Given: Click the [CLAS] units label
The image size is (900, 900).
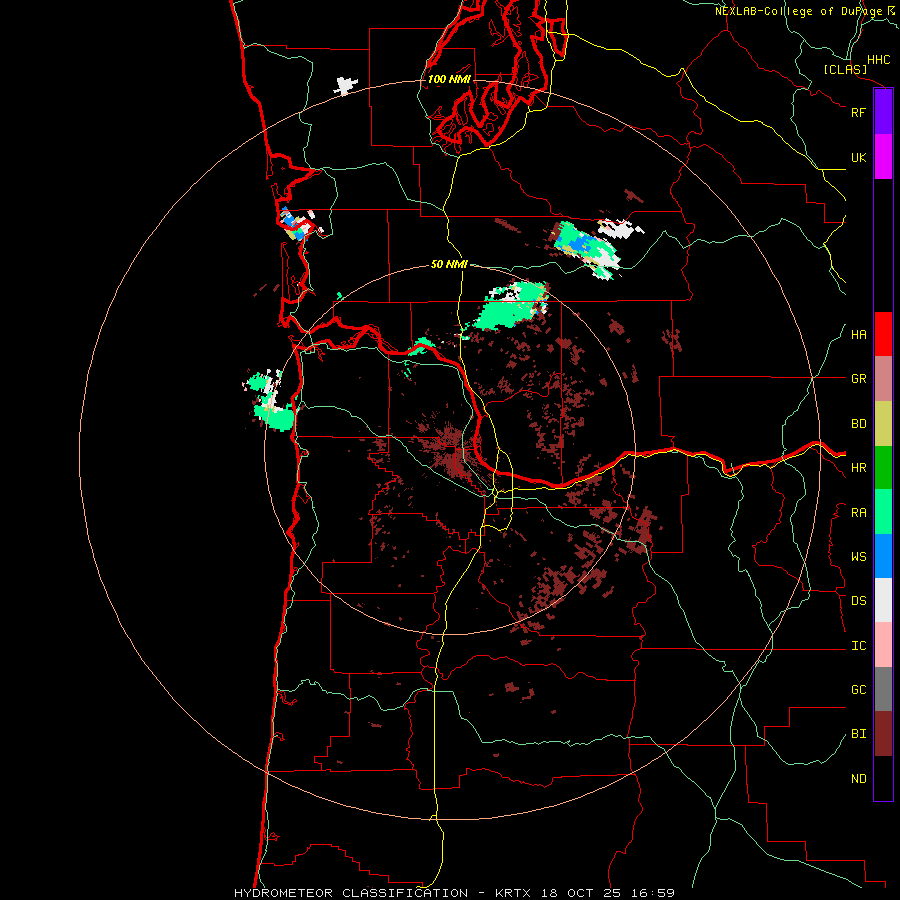Looking at the screenshot, I should 845,69.
